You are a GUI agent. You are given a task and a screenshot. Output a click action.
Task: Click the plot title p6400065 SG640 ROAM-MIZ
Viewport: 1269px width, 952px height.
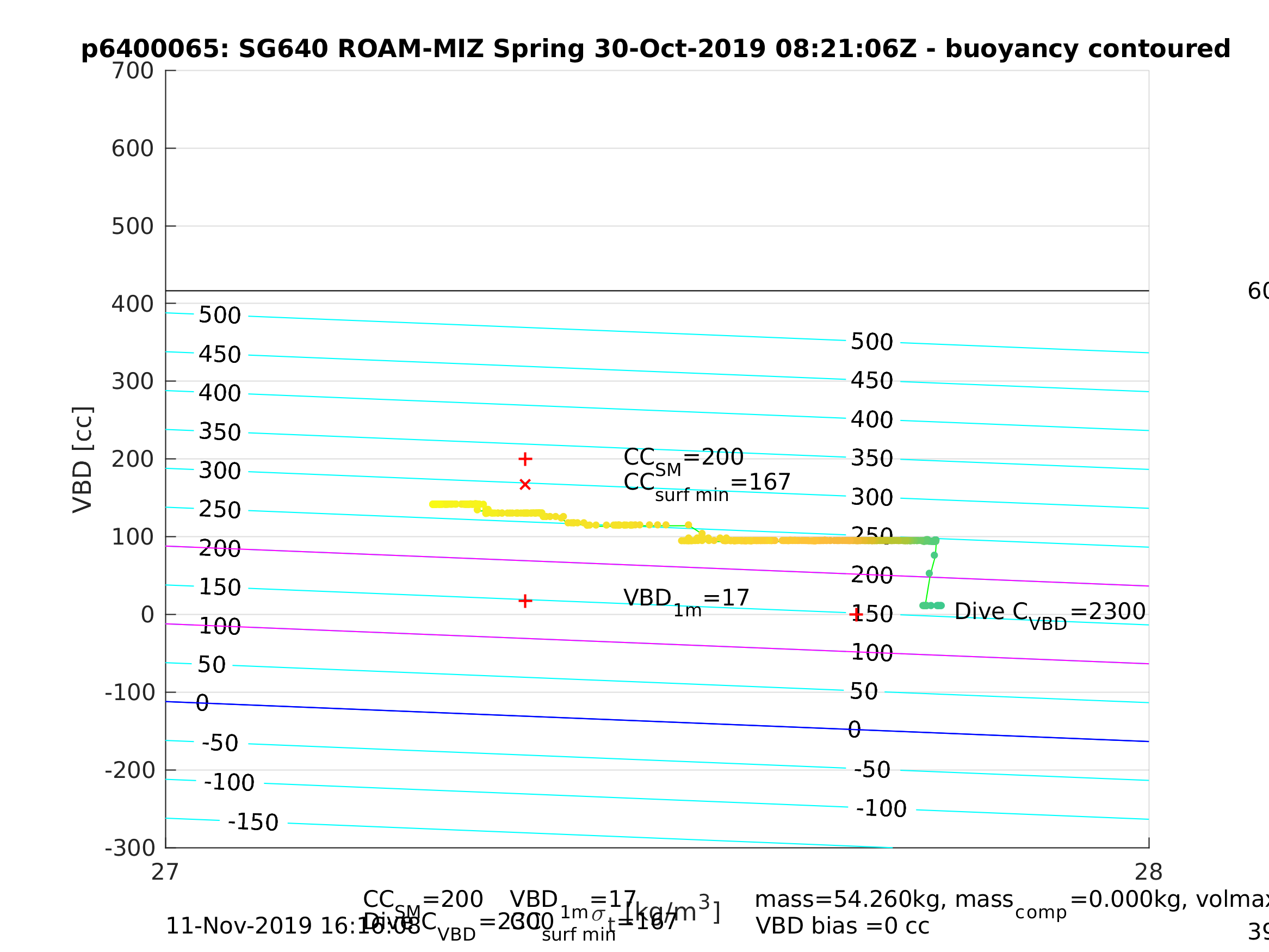coord(656,49)
